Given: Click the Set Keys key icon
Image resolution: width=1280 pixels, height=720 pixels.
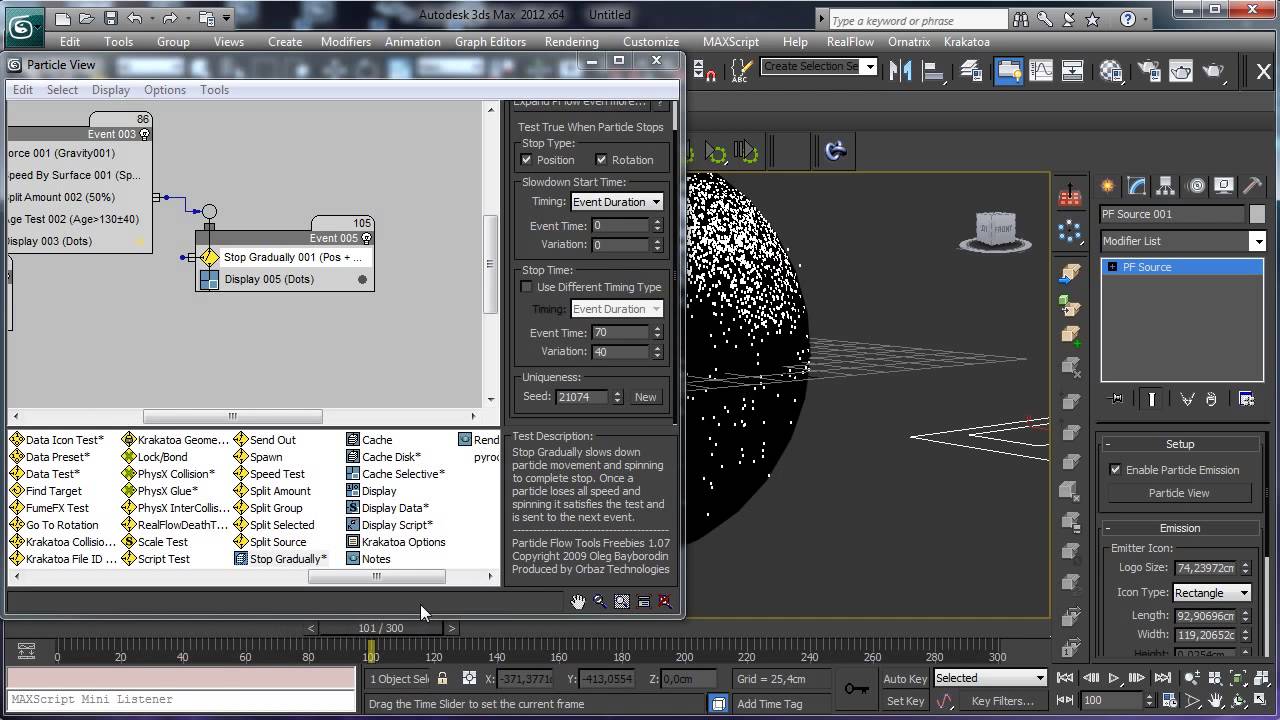Looking at the screenshot, I should 856,689.
